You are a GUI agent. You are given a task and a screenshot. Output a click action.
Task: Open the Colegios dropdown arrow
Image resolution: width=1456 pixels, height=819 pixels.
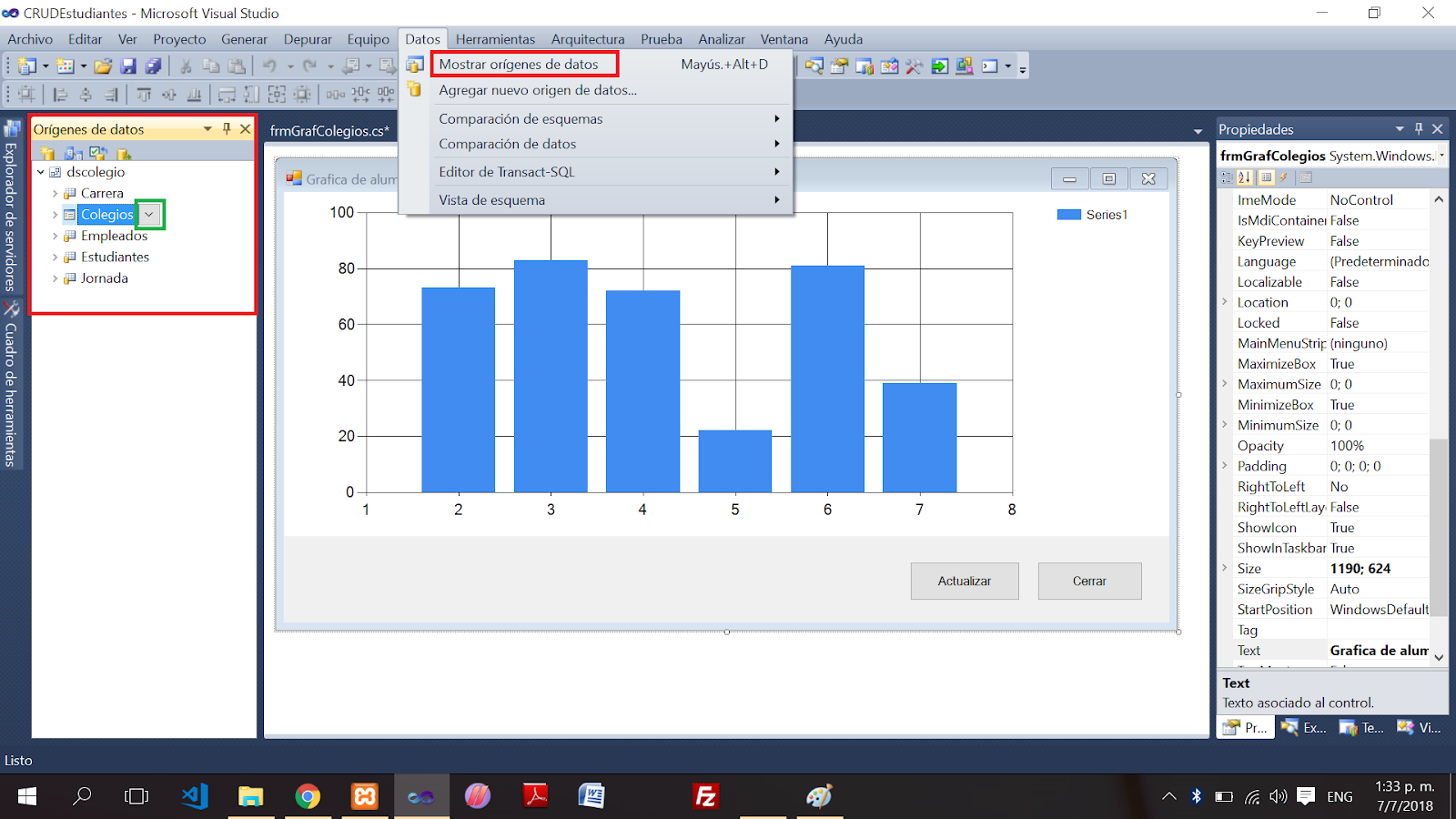[147, 214]
